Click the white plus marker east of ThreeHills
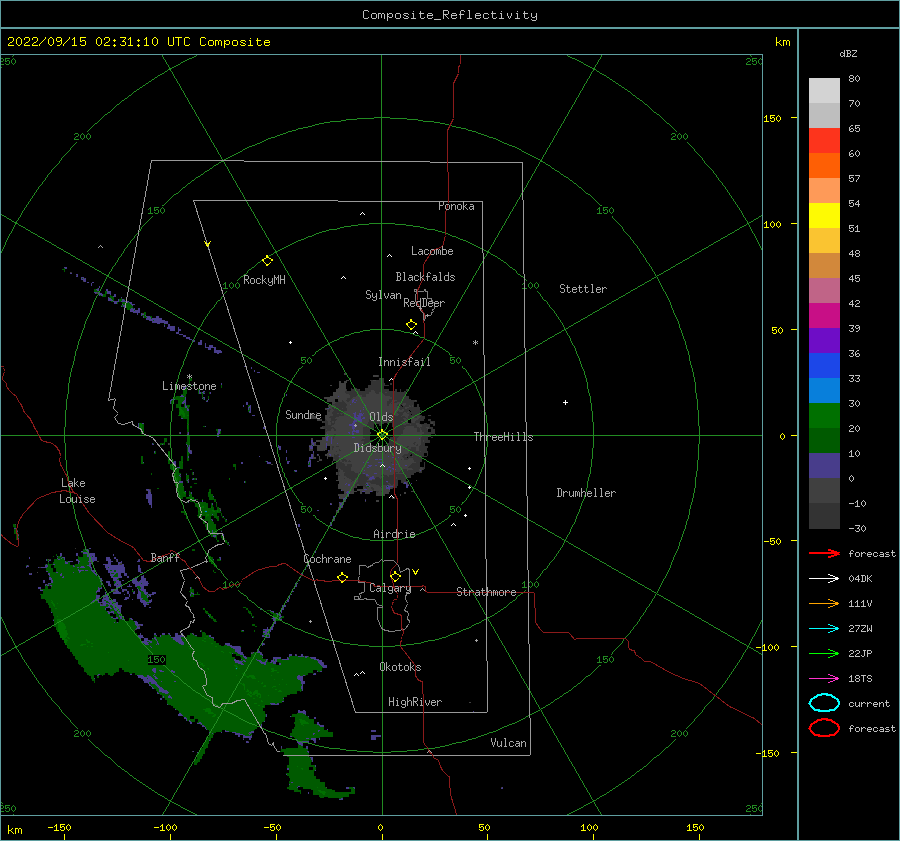Image resolution: width=900 pixels, height=841 pixels. (x=565, y=402)
